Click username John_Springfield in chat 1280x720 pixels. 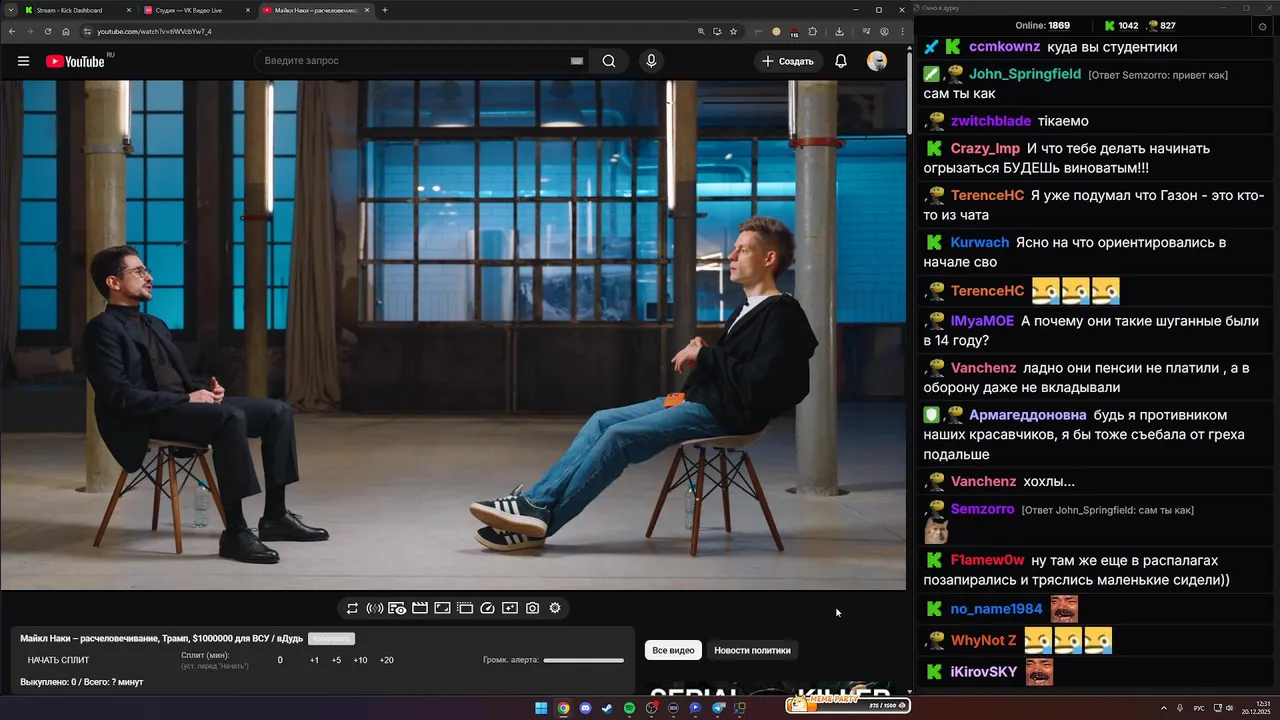(1025, 74)
